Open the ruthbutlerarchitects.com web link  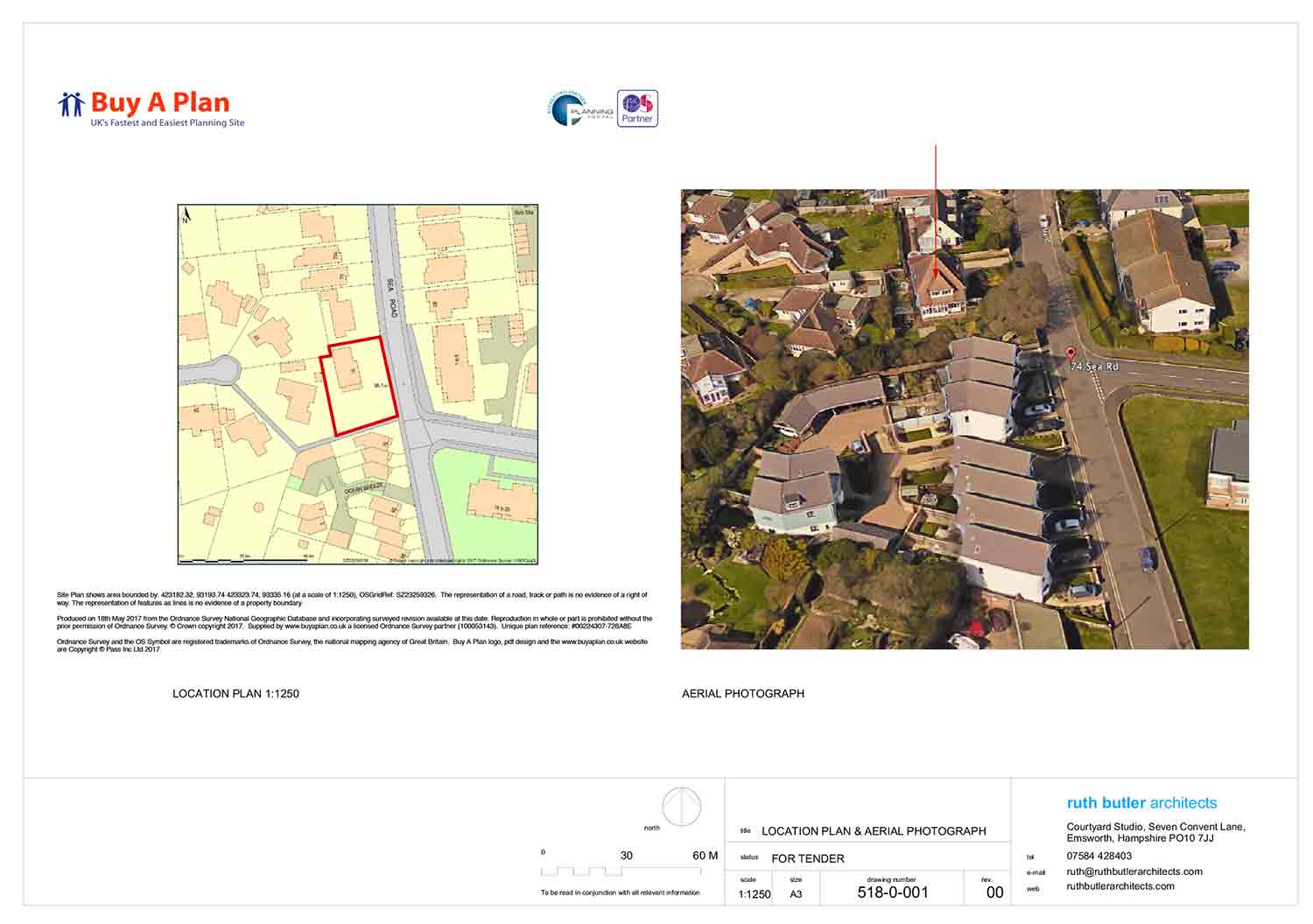1120,886
